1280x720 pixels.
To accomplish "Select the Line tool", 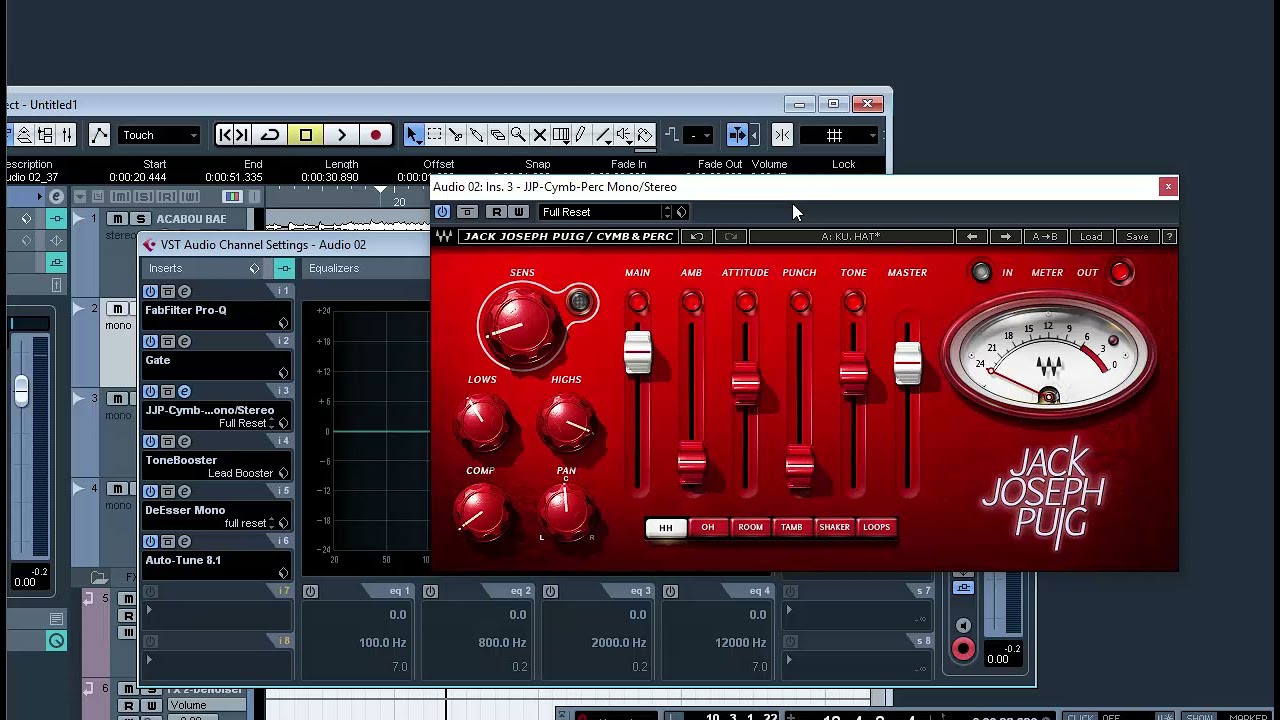I will pos(602,135).
